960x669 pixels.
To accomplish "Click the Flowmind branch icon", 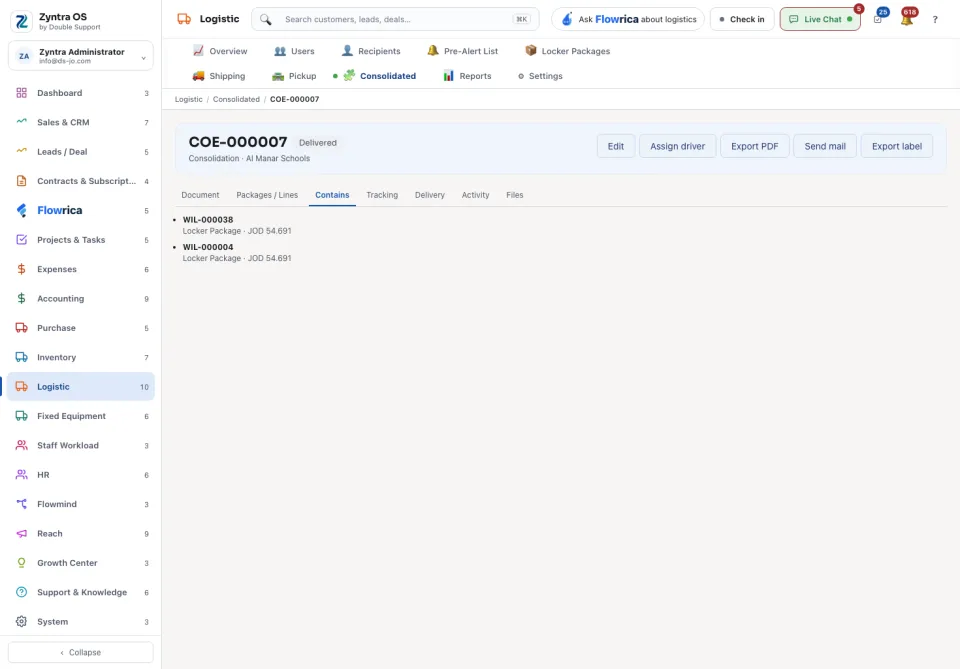I will [21, 504].
